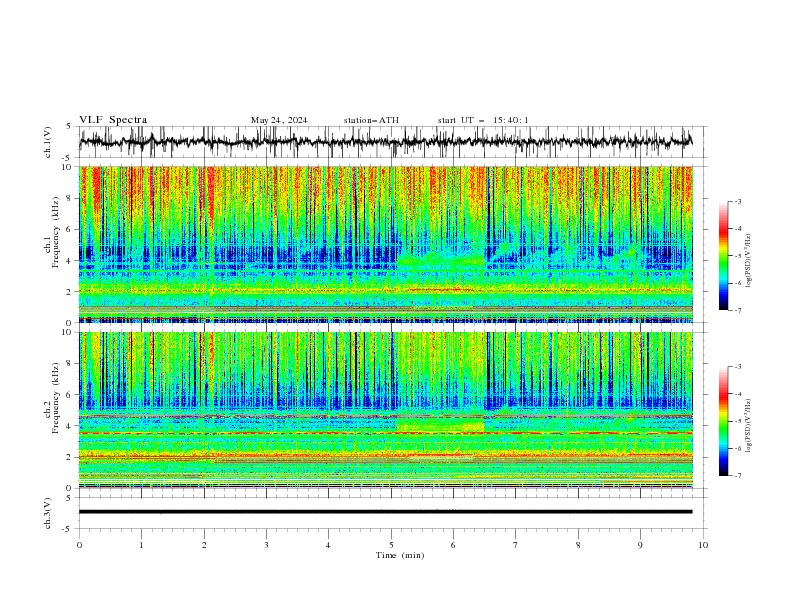Image resolution: width=792 pixels, height=612 pixels.
Task: Click the 'Time (min)' axis label
Action: click(400, 555)
